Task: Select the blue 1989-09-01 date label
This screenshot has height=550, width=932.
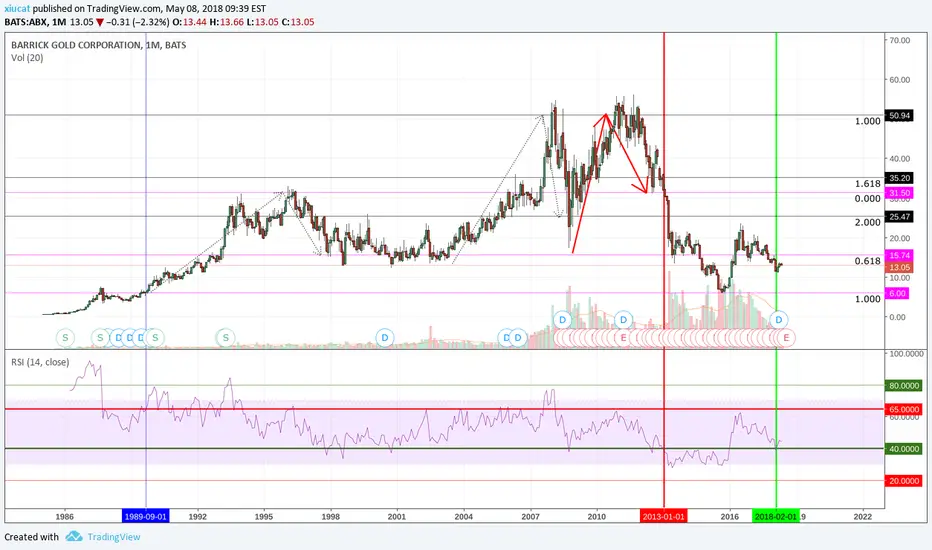Action: point(146,516)
